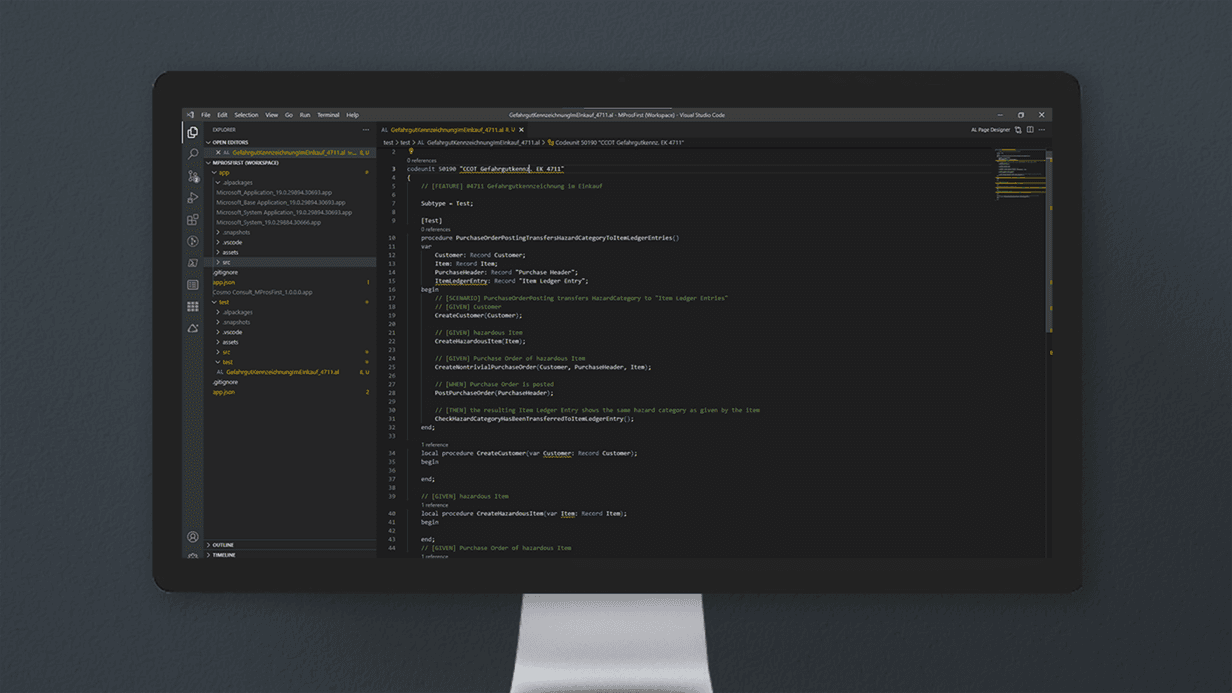Open the Selection menu
1232x693 pixels.
pyautogui.click(x=246, y=115)
